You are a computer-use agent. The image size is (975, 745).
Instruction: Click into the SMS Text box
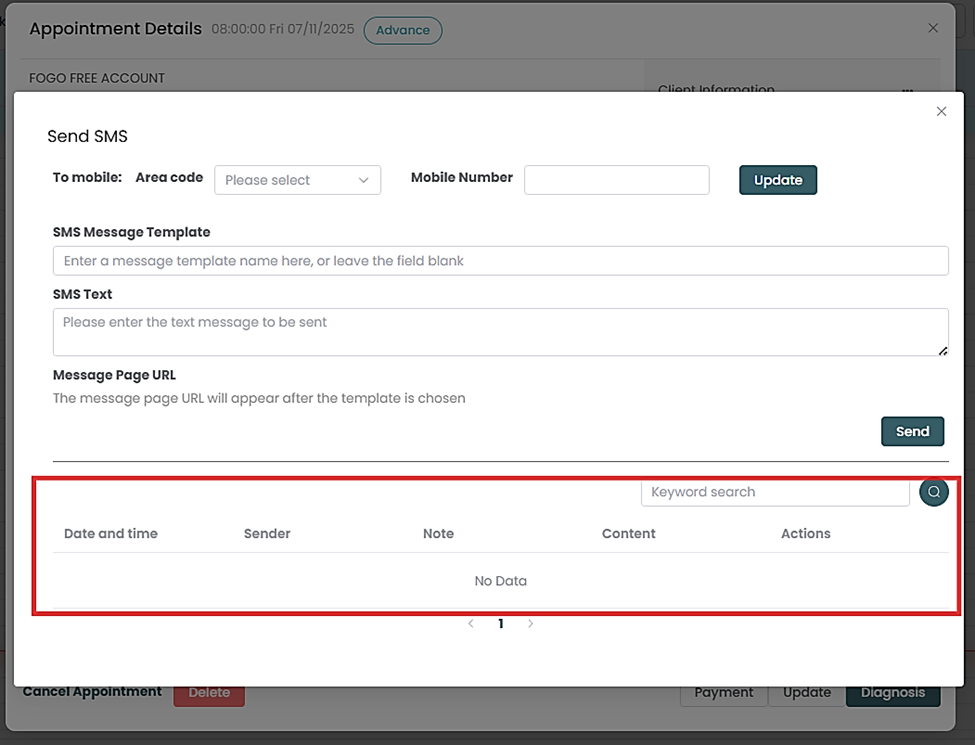point(500,331)
